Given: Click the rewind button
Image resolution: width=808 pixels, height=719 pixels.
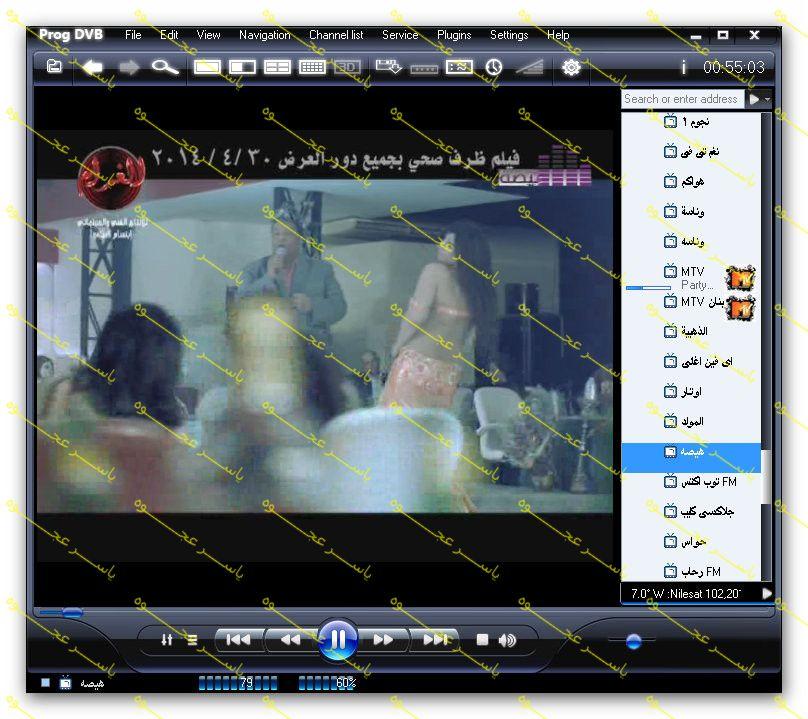Looking at the screenshot, I should 291,640.
